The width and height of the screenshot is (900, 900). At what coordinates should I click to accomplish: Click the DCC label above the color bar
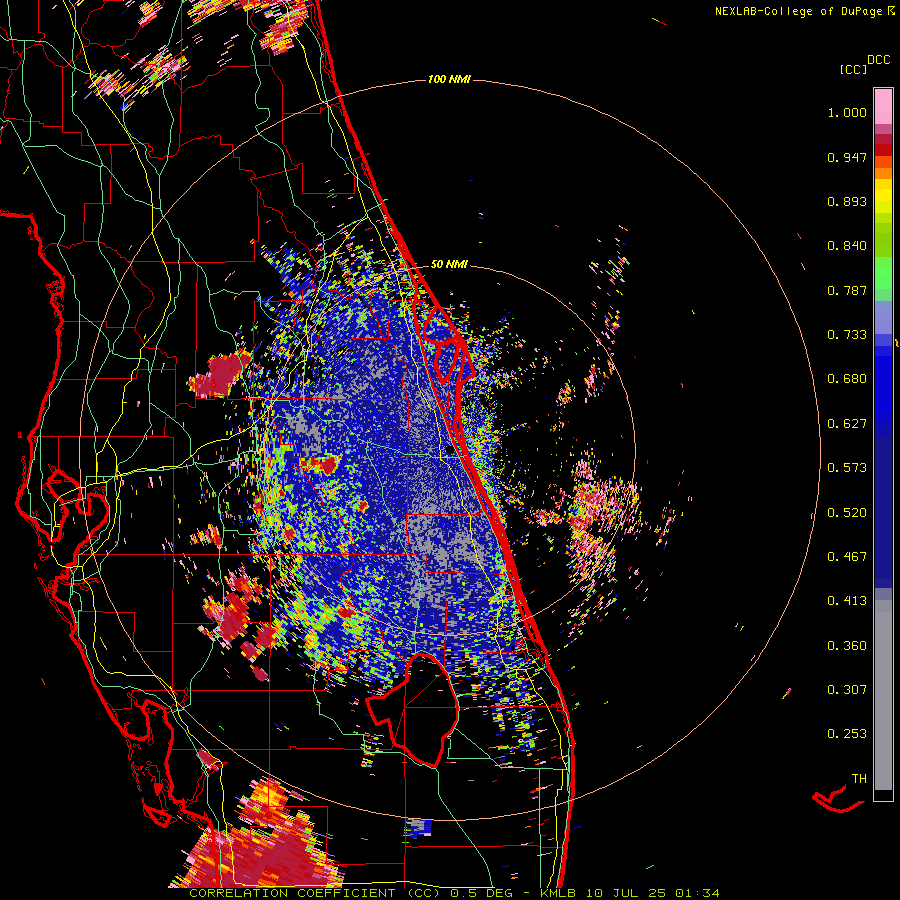coord(879,60)
